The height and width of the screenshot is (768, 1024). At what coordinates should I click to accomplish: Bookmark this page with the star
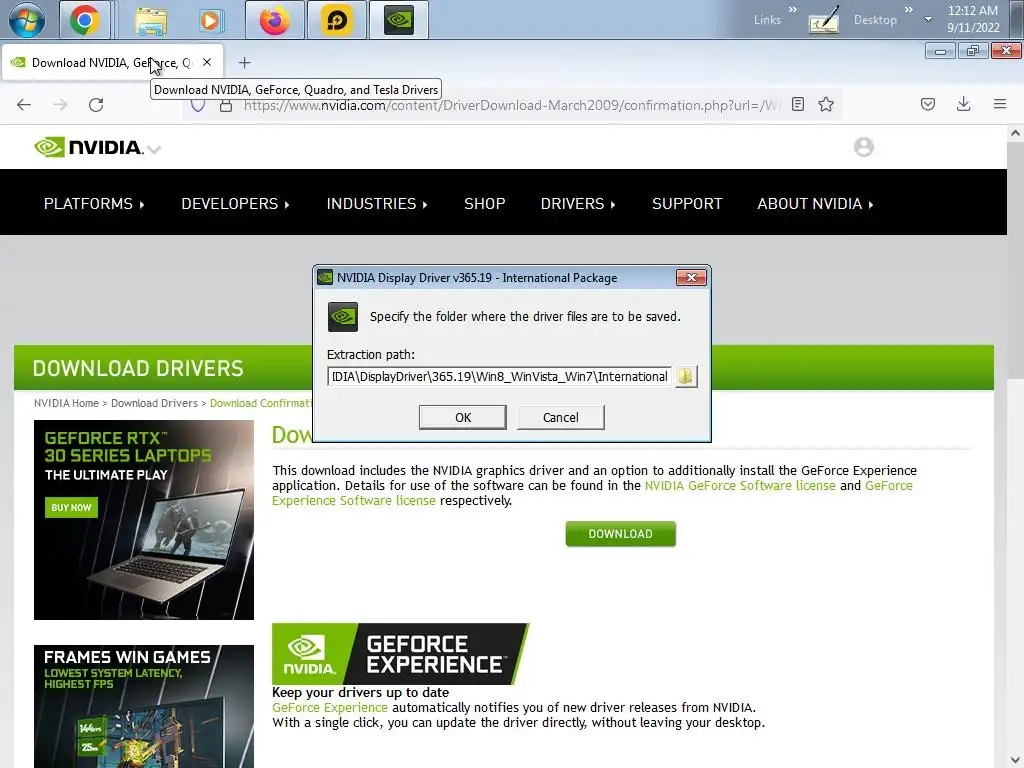coord(826,104)
